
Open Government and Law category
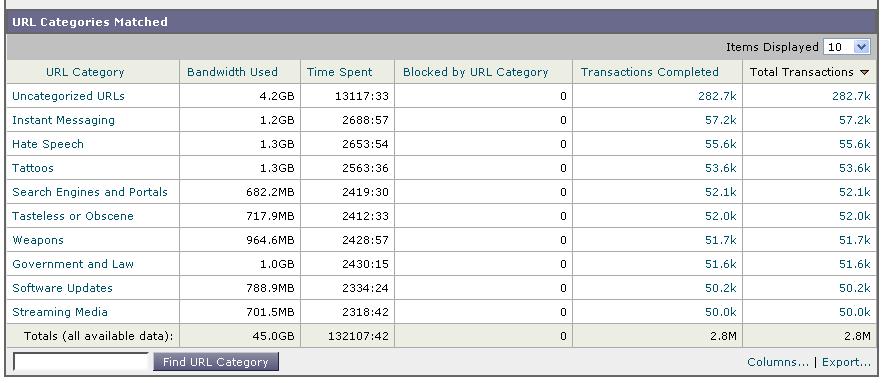[x=73, y=264]
